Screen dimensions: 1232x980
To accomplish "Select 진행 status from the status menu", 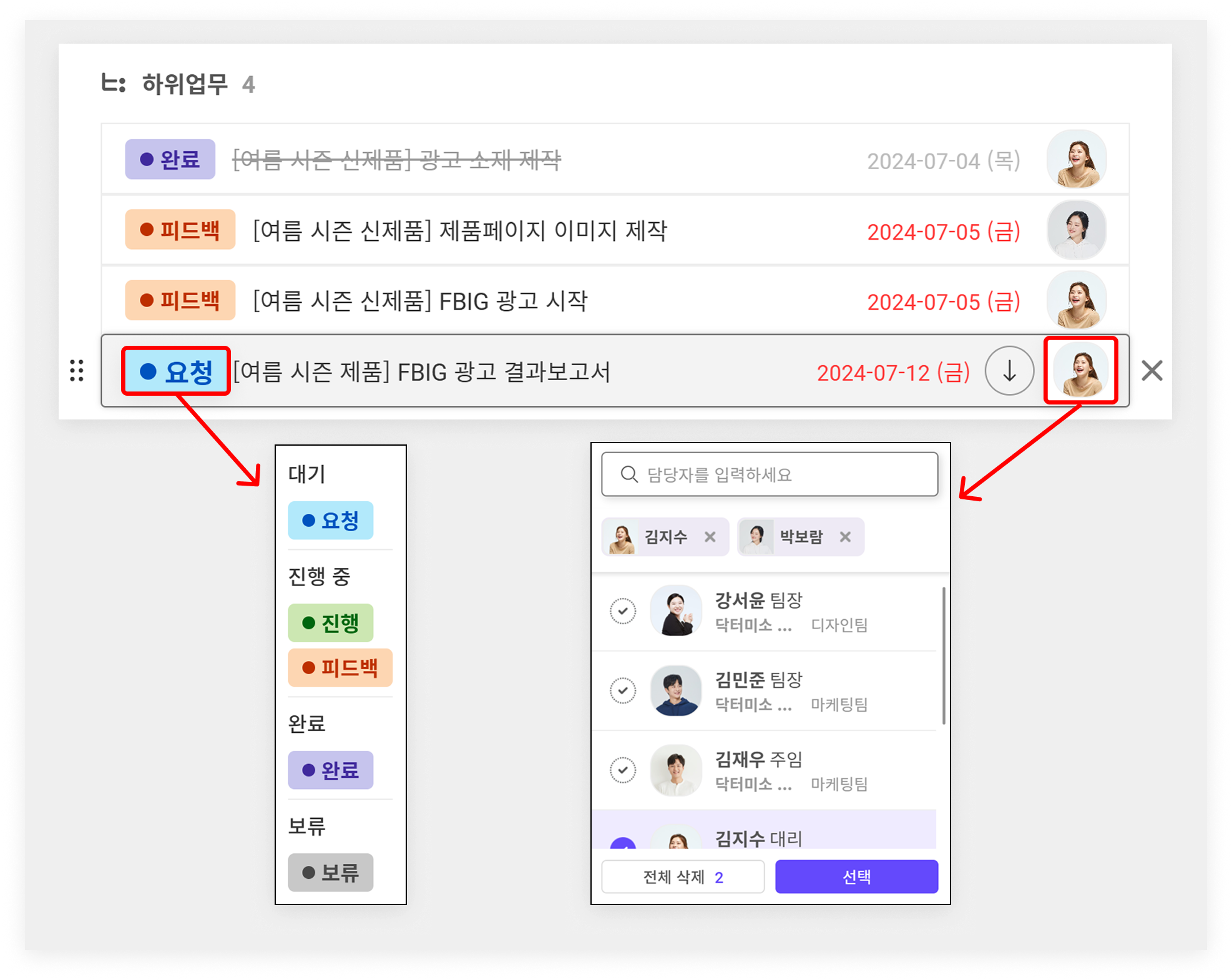I will click(x=330, y=623).
